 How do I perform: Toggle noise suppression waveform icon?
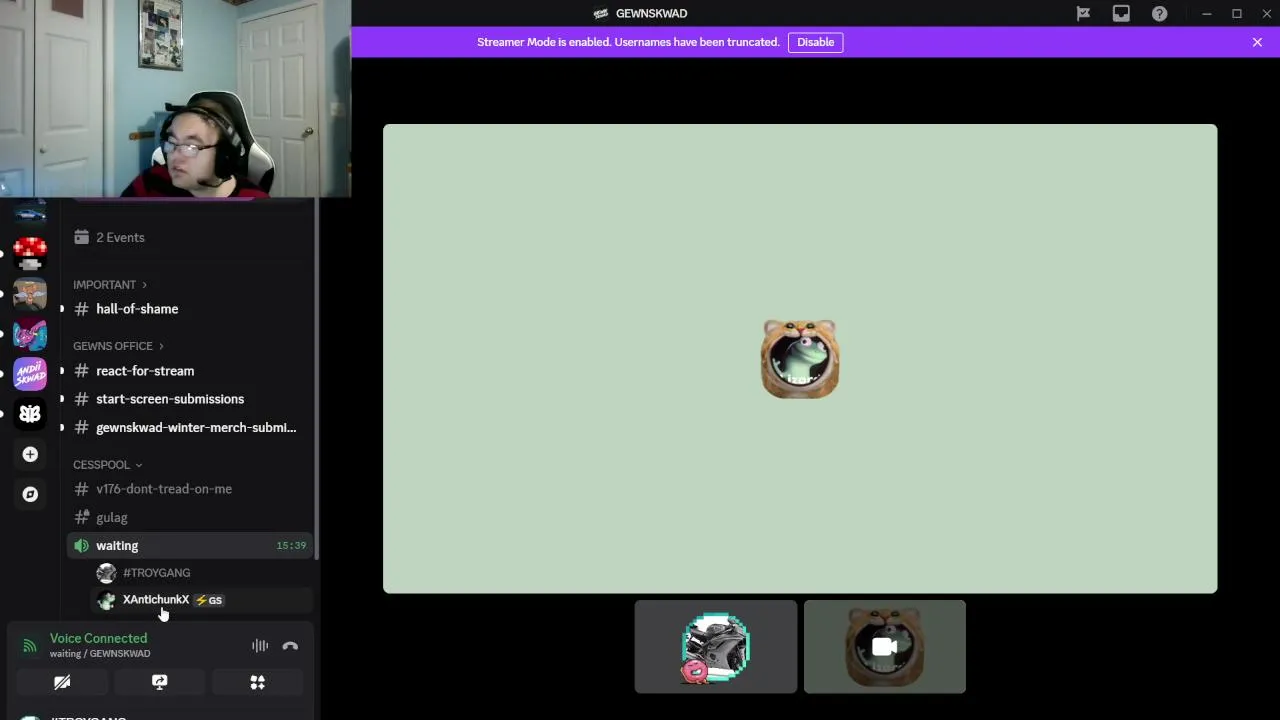260,646
